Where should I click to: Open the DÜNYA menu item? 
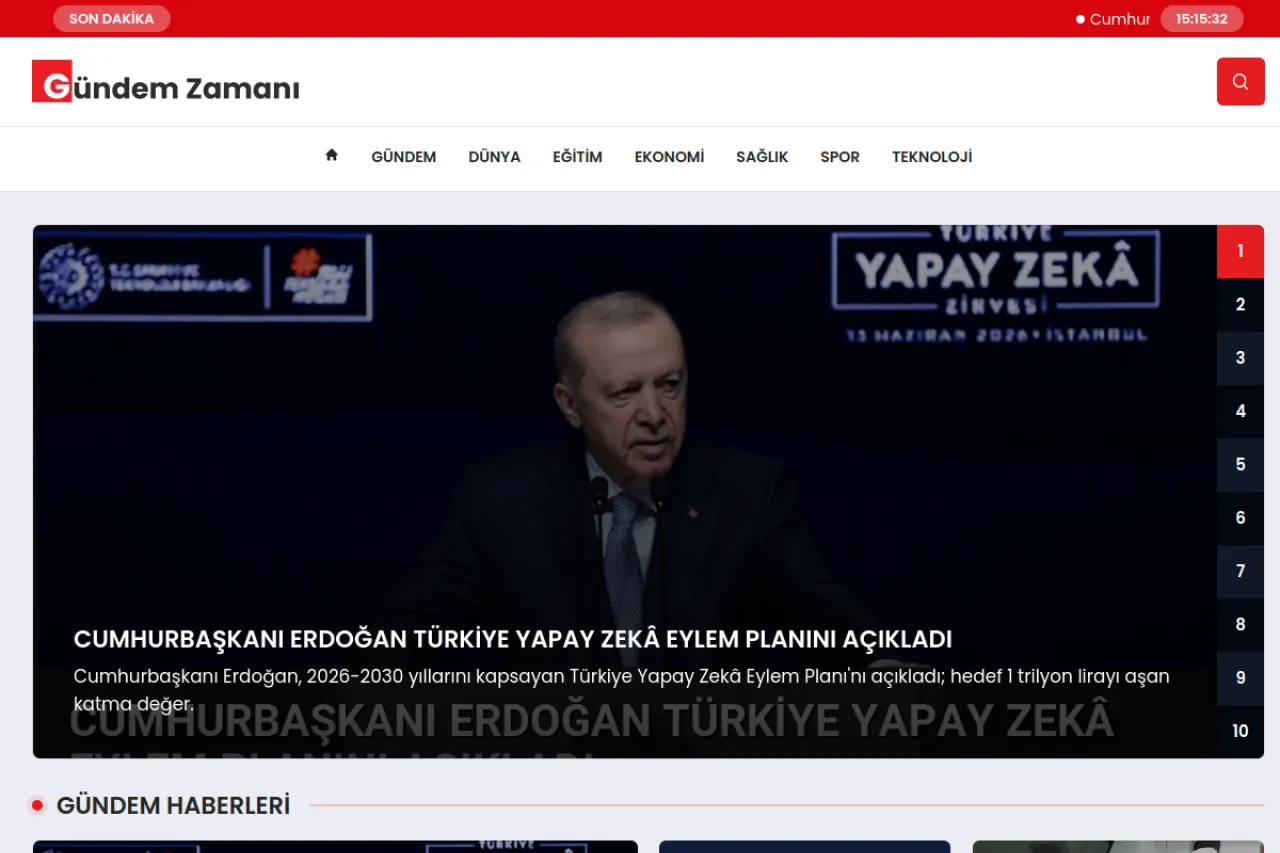494,157
